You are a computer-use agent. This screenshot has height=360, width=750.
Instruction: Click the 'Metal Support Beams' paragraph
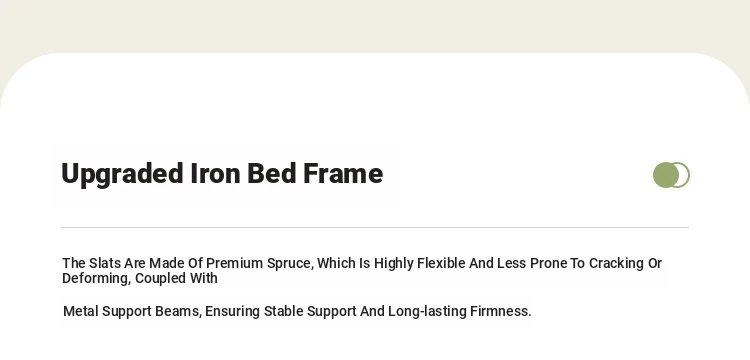297,311
